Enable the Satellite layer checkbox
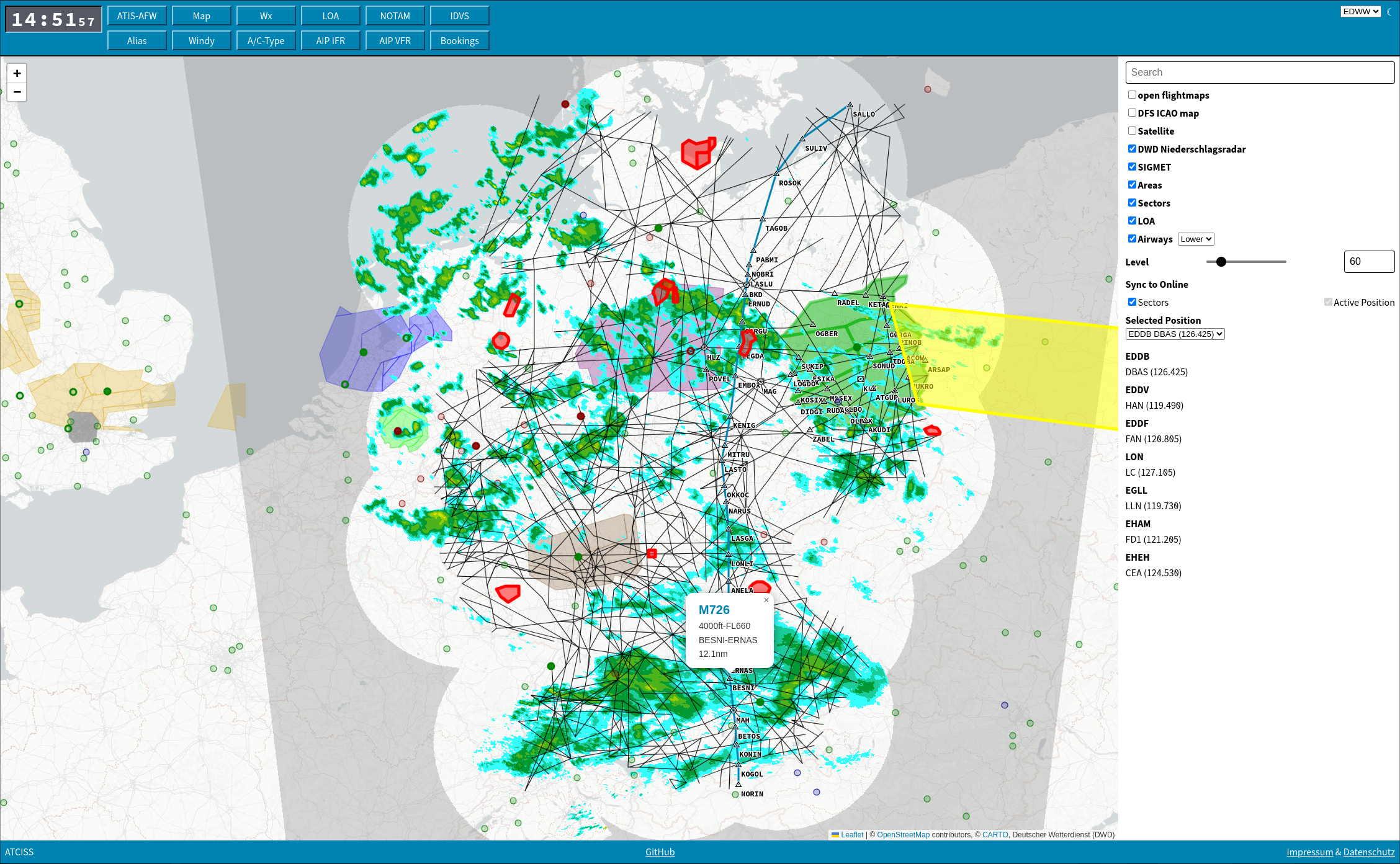 pos(1132,131)
